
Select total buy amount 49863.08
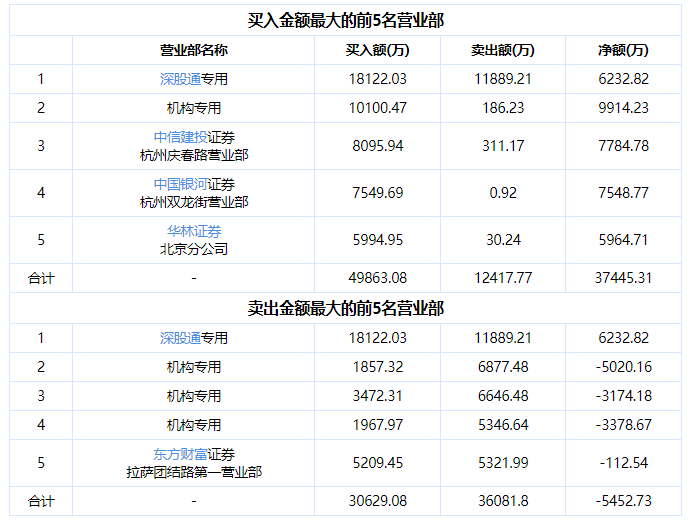click(378, 278)
